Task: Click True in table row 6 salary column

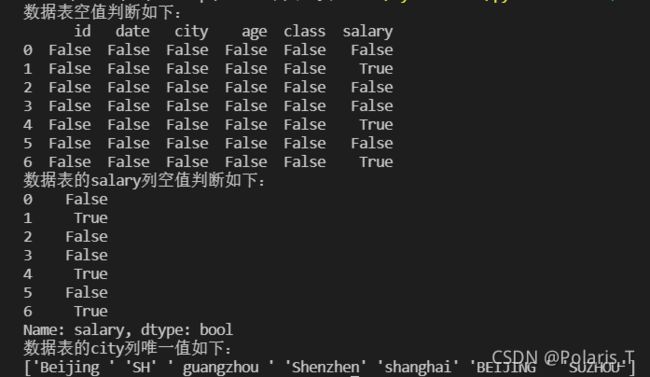Action: pyautogui.click(x=376, y=162)
